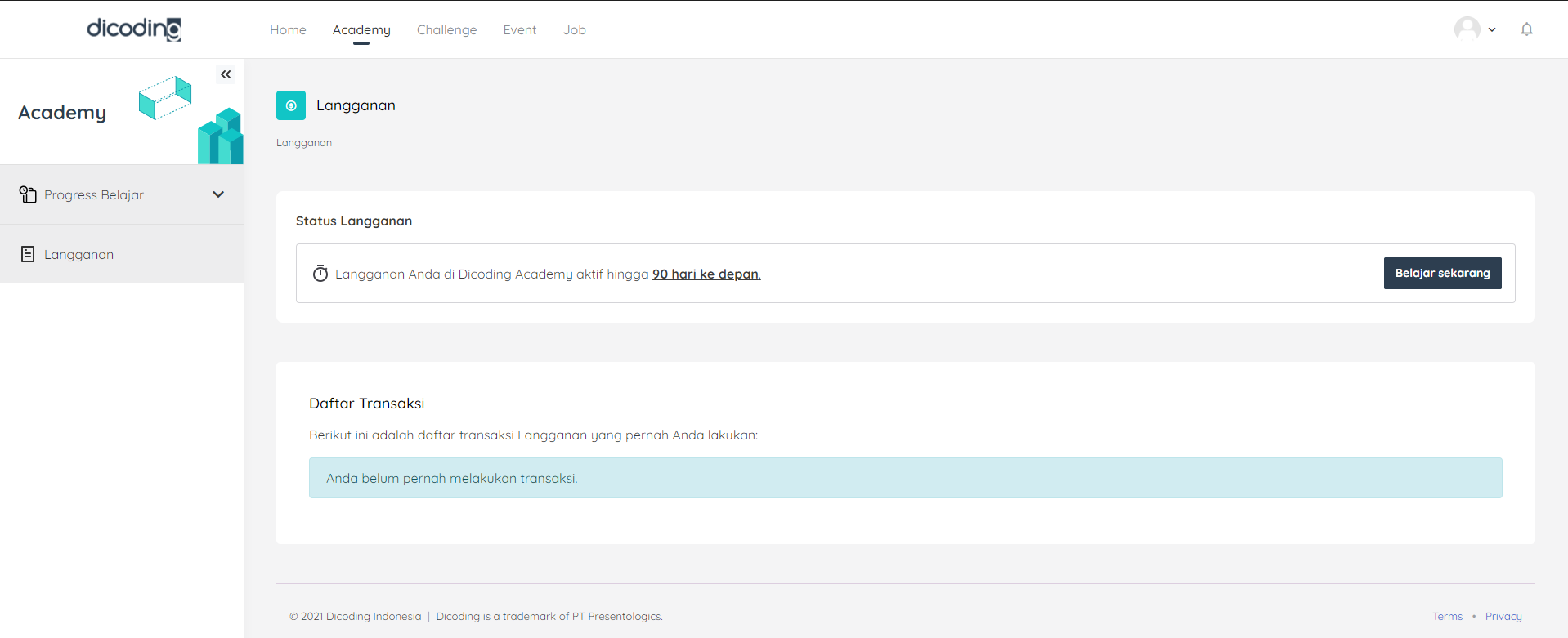The height and width of the screenshot is (638, 1568).
Task: Click the timer icon in subscription status
Action: tap(320, 274)
